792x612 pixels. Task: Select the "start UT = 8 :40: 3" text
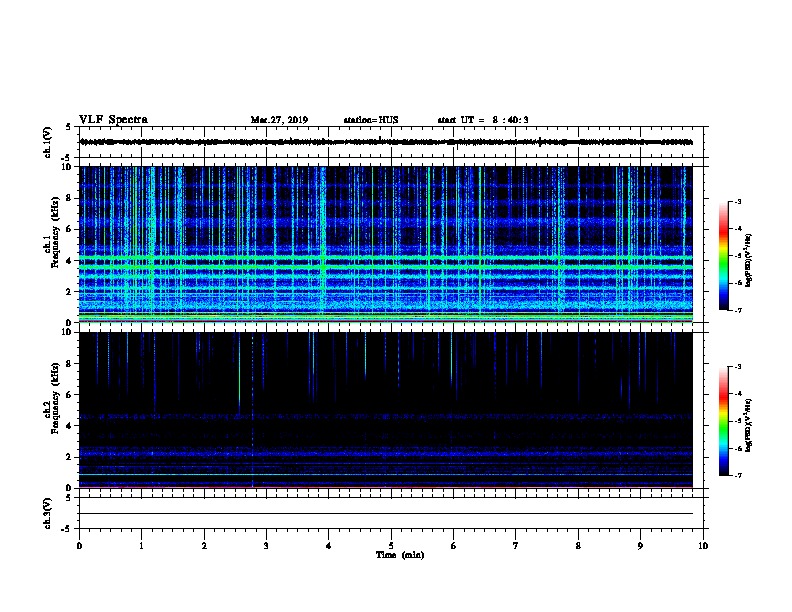click(483, 120)
